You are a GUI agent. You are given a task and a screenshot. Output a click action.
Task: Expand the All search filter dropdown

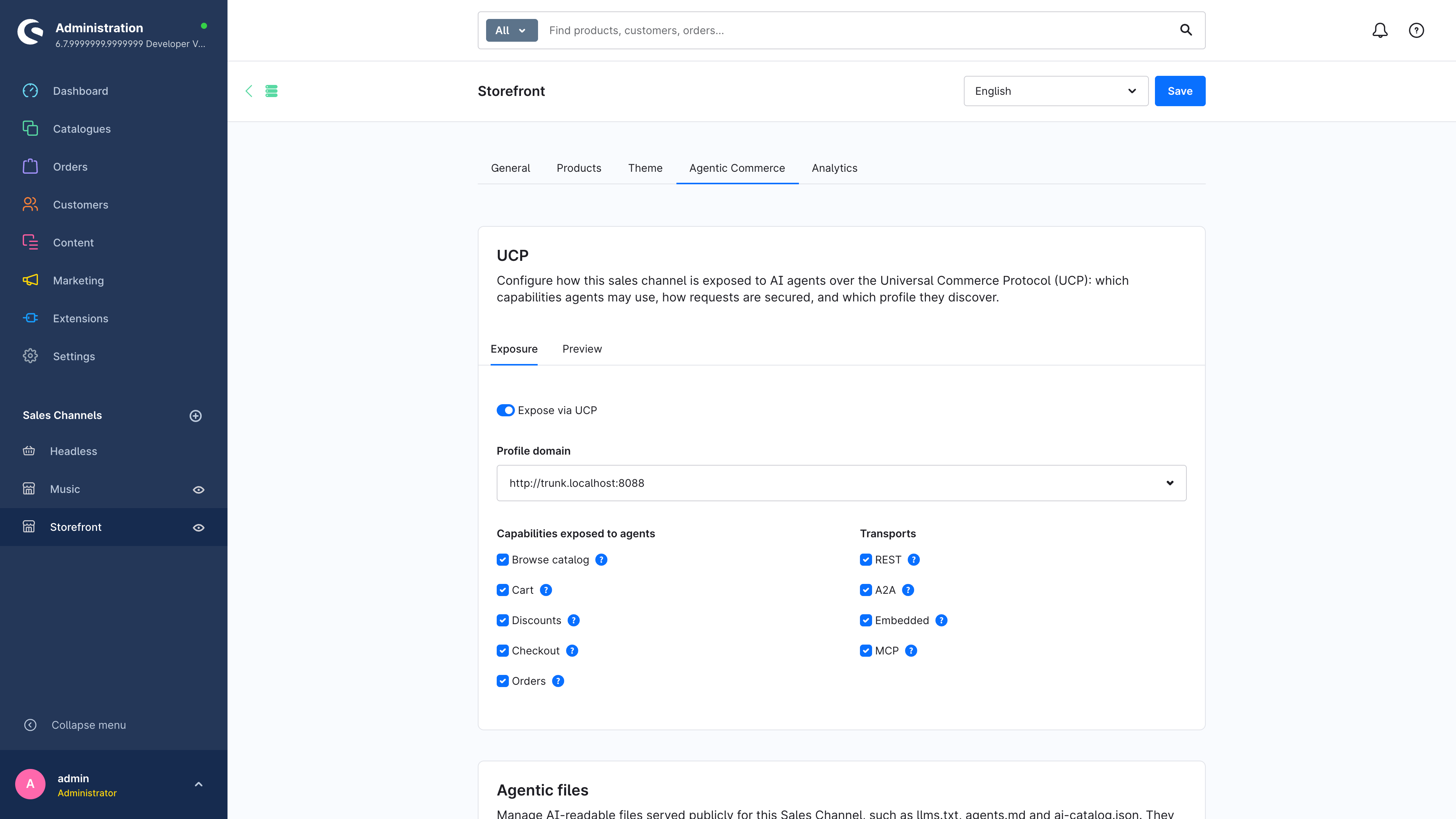point(511,30)
